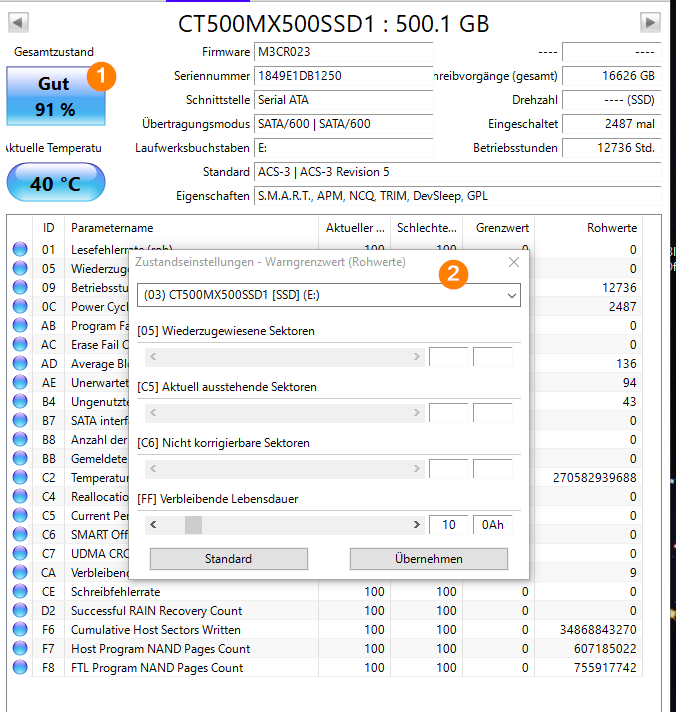The height and width of the screenshot is (712, 676).
Task: Increase Verbleibende Lebensdauer with right arrow
Action: [x=416, y=525]
